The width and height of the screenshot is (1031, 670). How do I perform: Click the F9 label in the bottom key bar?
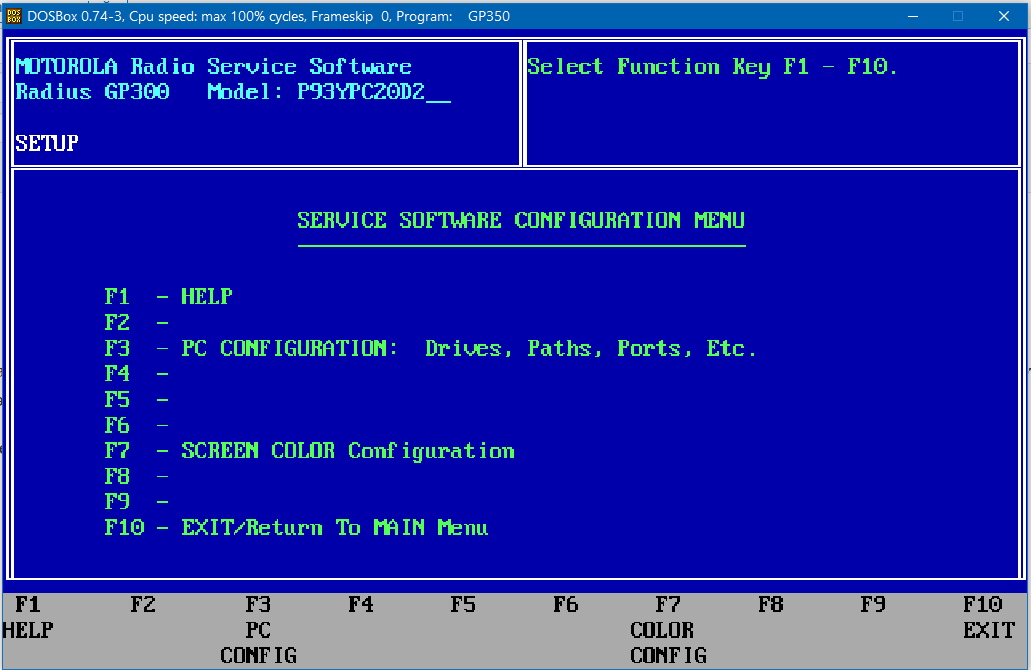[873, 604]
